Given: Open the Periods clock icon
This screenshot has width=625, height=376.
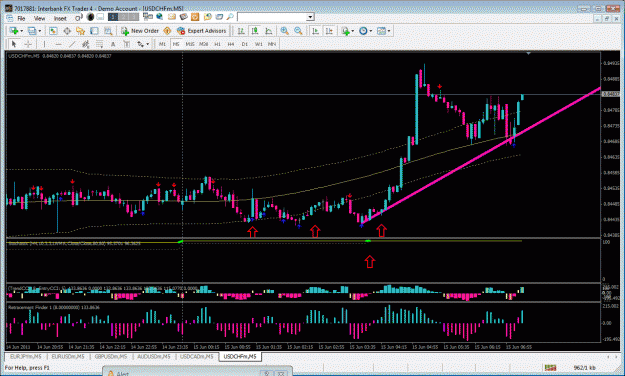Looking at the screenshot, I should pyautogui.click(x=363, y=31).
